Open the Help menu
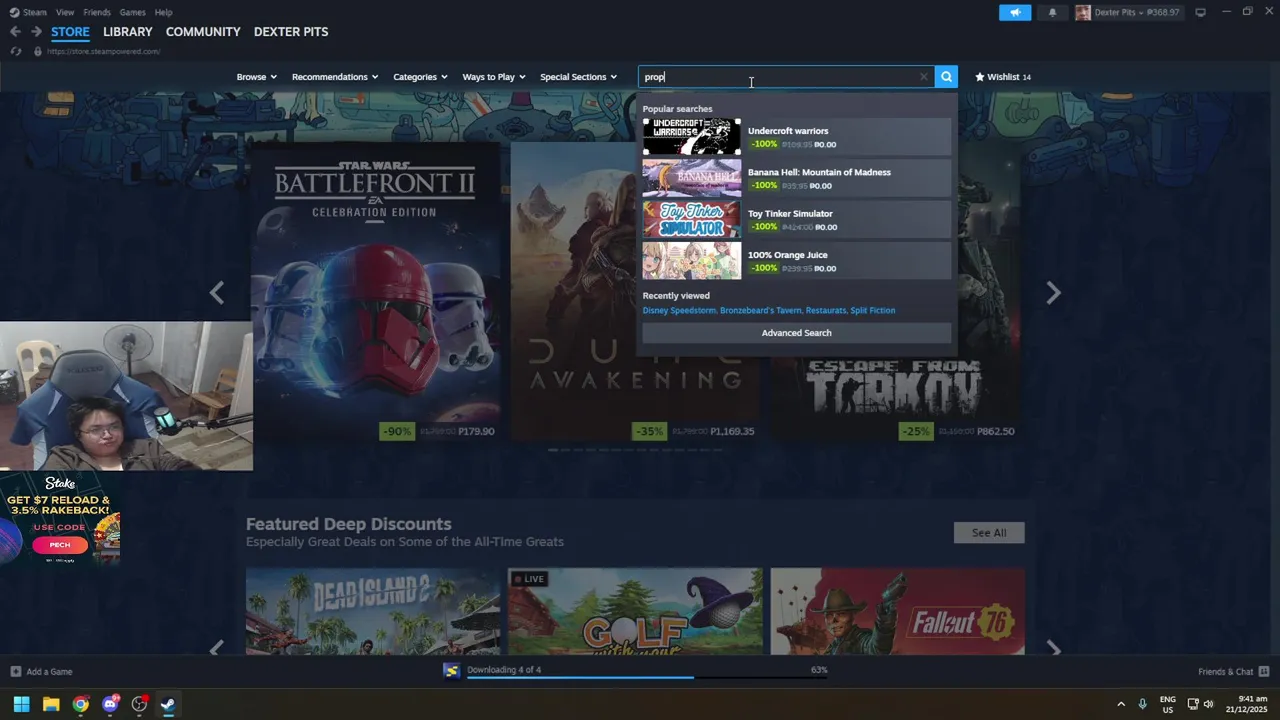1280x720 pixels. click(x=164, y=12)
